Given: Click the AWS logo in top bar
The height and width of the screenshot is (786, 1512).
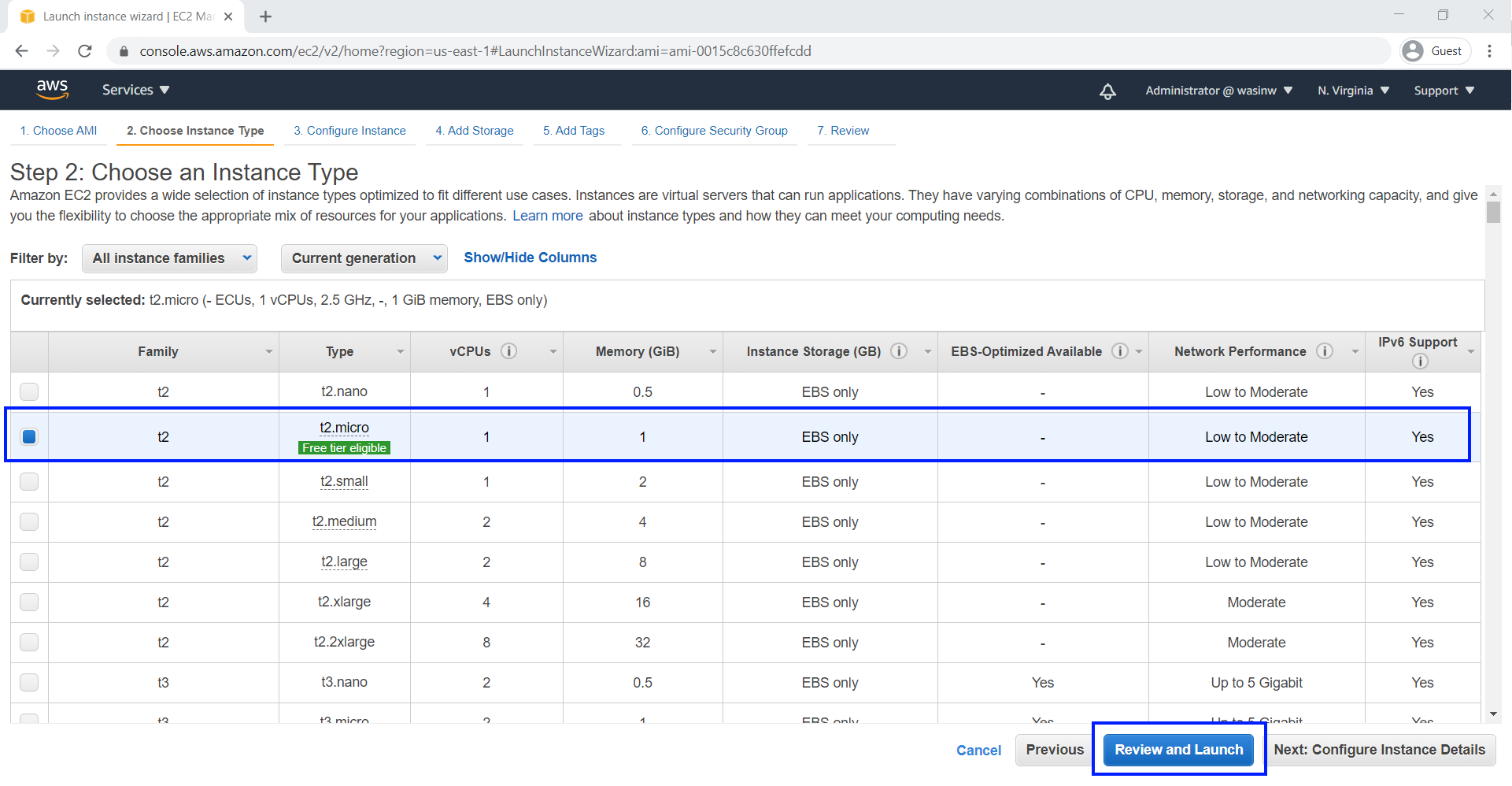Looking at the screenshot, I should coord(52,89).
